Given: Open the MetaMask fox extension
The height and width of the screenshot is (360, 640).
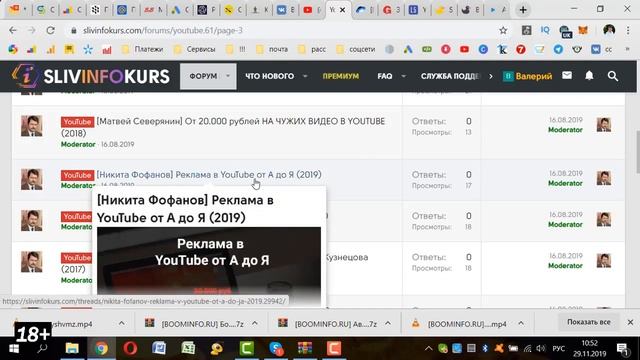Looking at the screenshot, I should [583, 30].
